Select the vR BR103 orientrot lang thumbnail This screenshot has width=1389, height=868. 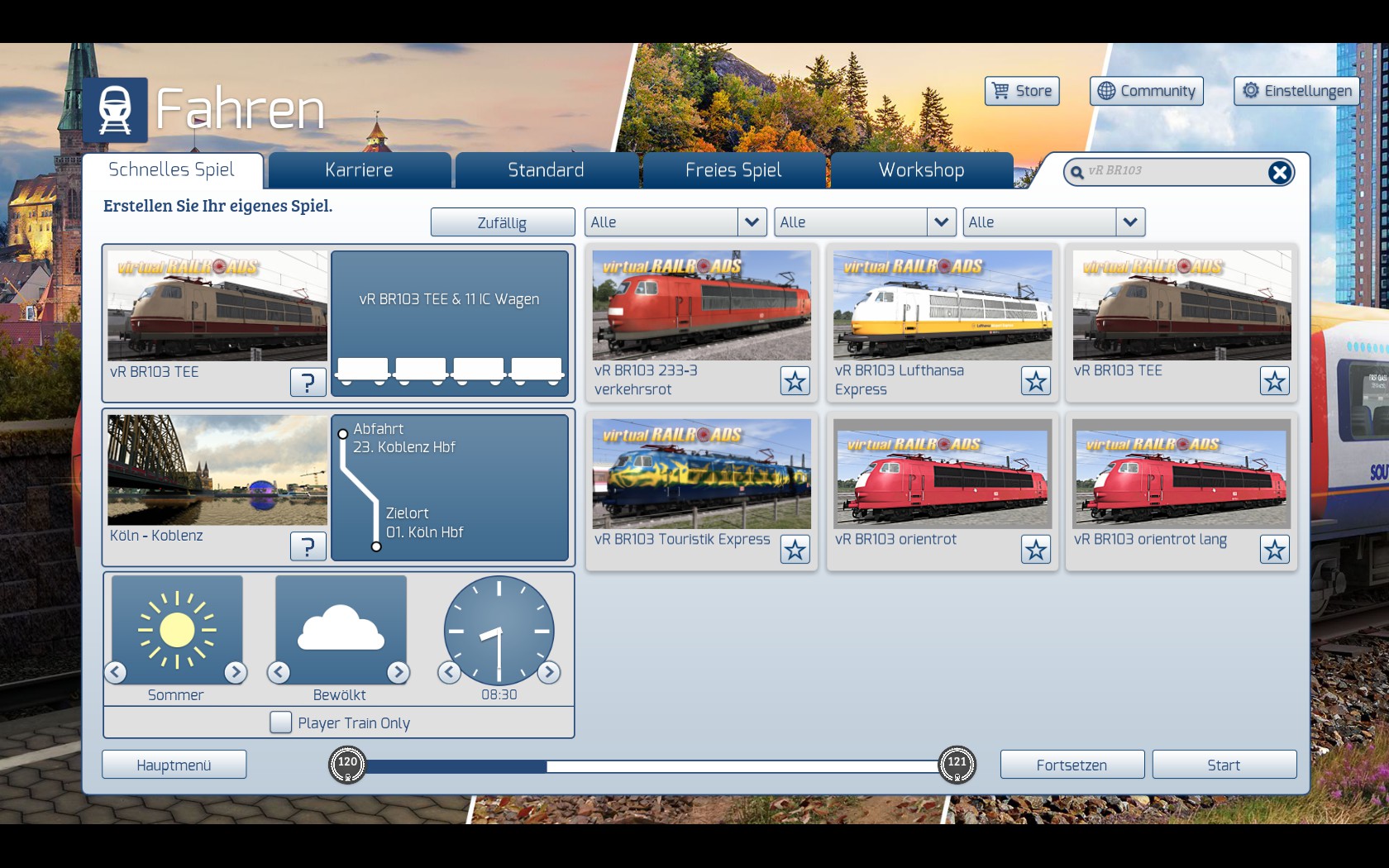pyautogui.click(x=1182, y=474)
